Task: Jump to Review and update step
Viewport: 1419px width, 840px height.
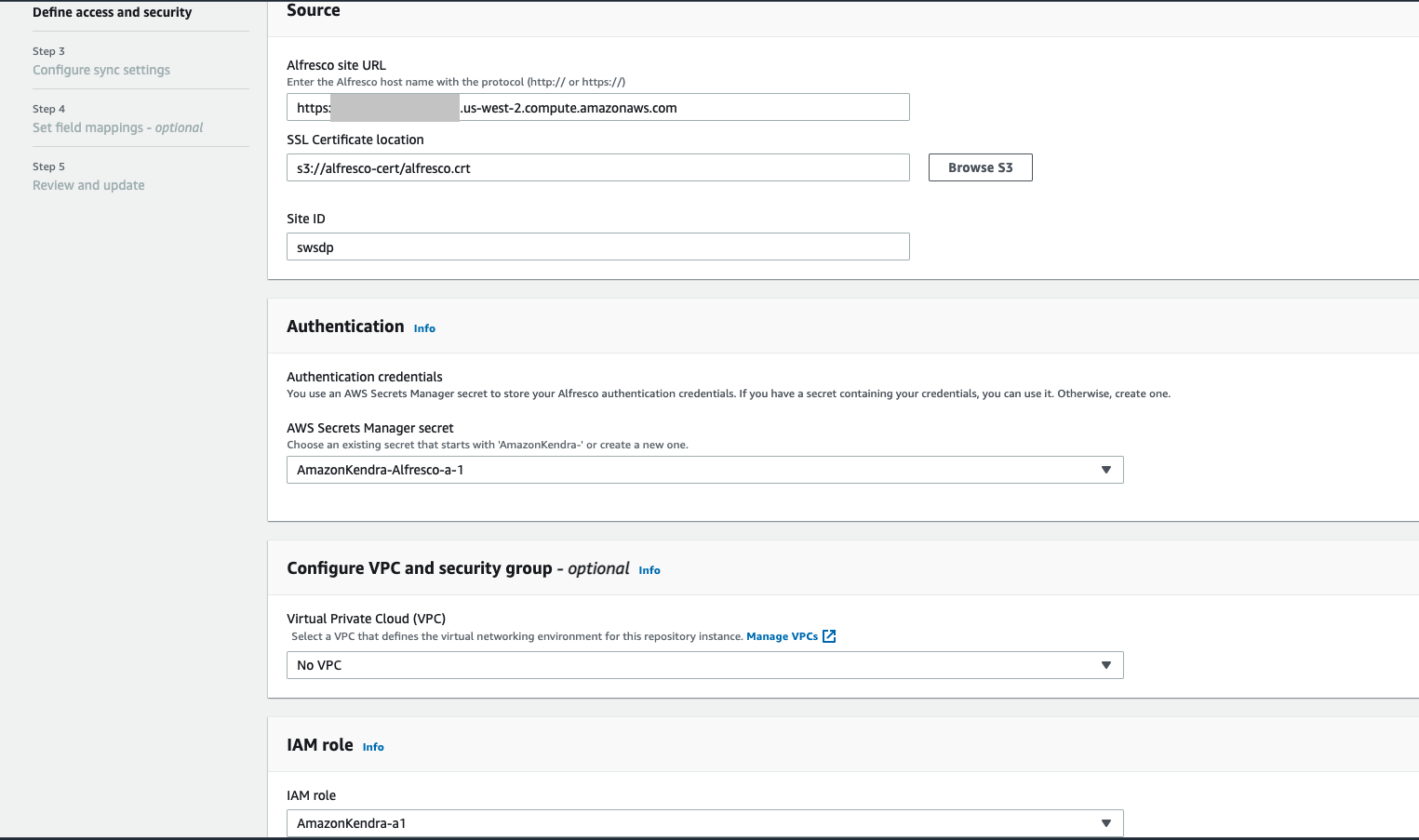Action: tap(88, 185)
